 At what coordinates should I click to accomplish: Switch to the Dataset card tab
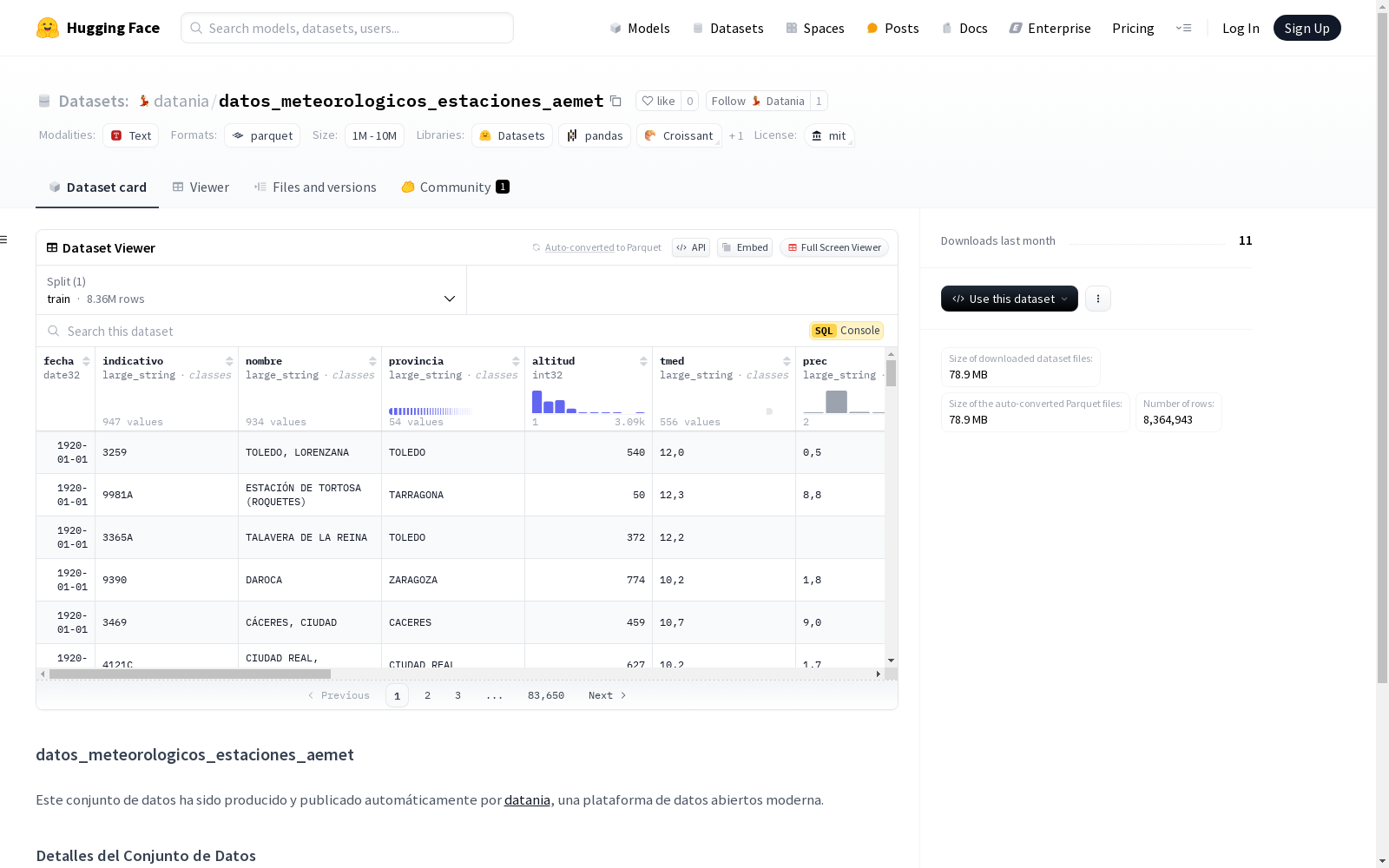(x=97, y=187)
